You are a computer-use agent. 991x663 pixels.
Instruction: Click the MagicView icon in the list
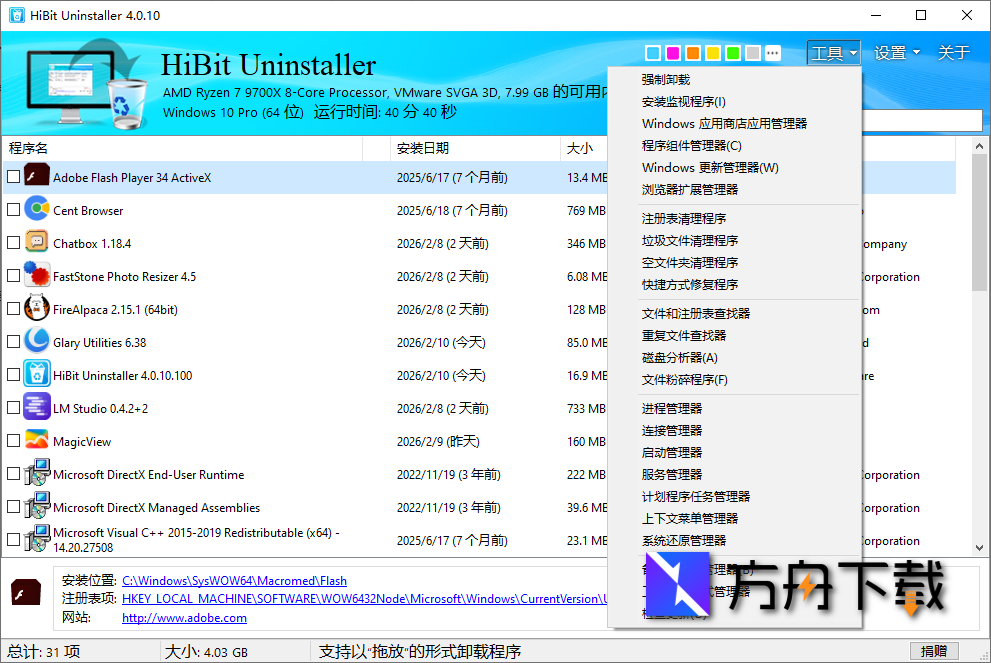point(35,439)
